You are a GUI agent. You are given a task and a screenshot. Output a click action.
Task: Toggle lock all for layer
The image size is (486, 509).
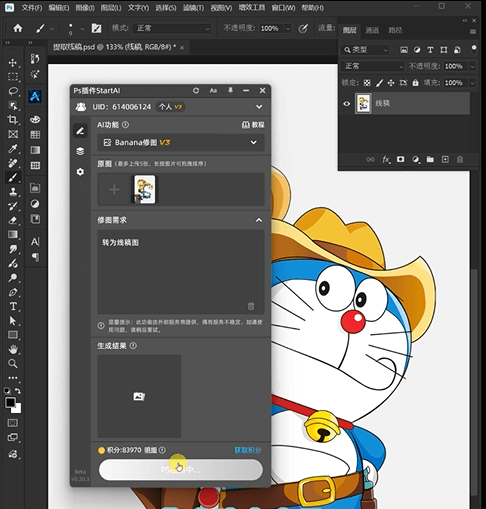(415, 83)
